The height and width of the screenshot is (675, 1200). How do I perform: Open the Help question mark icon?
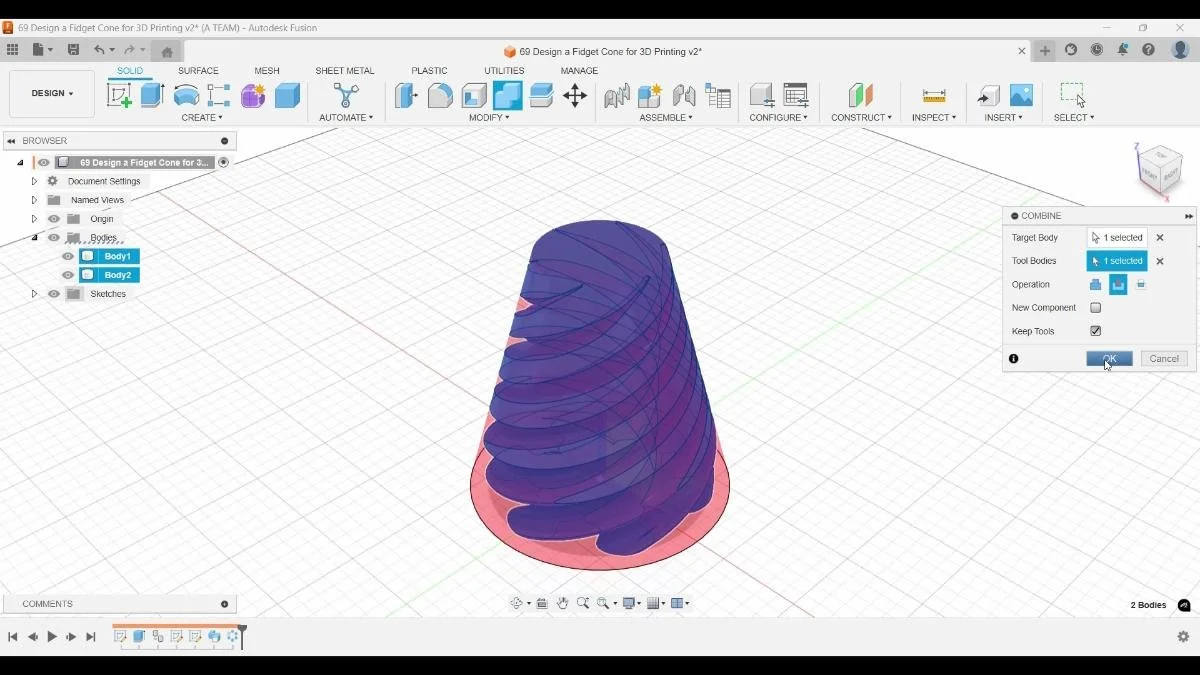(1149, 50)
